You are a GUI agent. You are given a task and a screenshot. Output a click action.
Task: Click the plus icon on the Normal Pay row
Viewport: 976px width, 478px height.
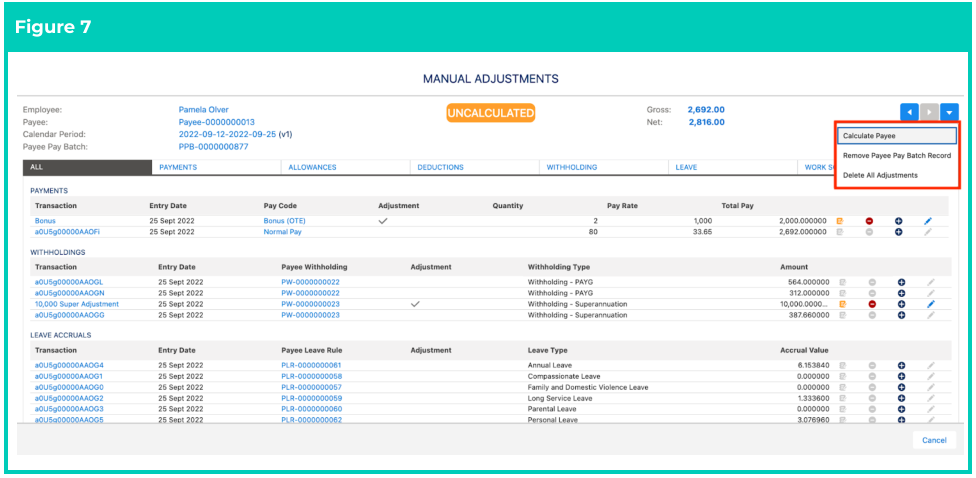(x=899, y=232)
